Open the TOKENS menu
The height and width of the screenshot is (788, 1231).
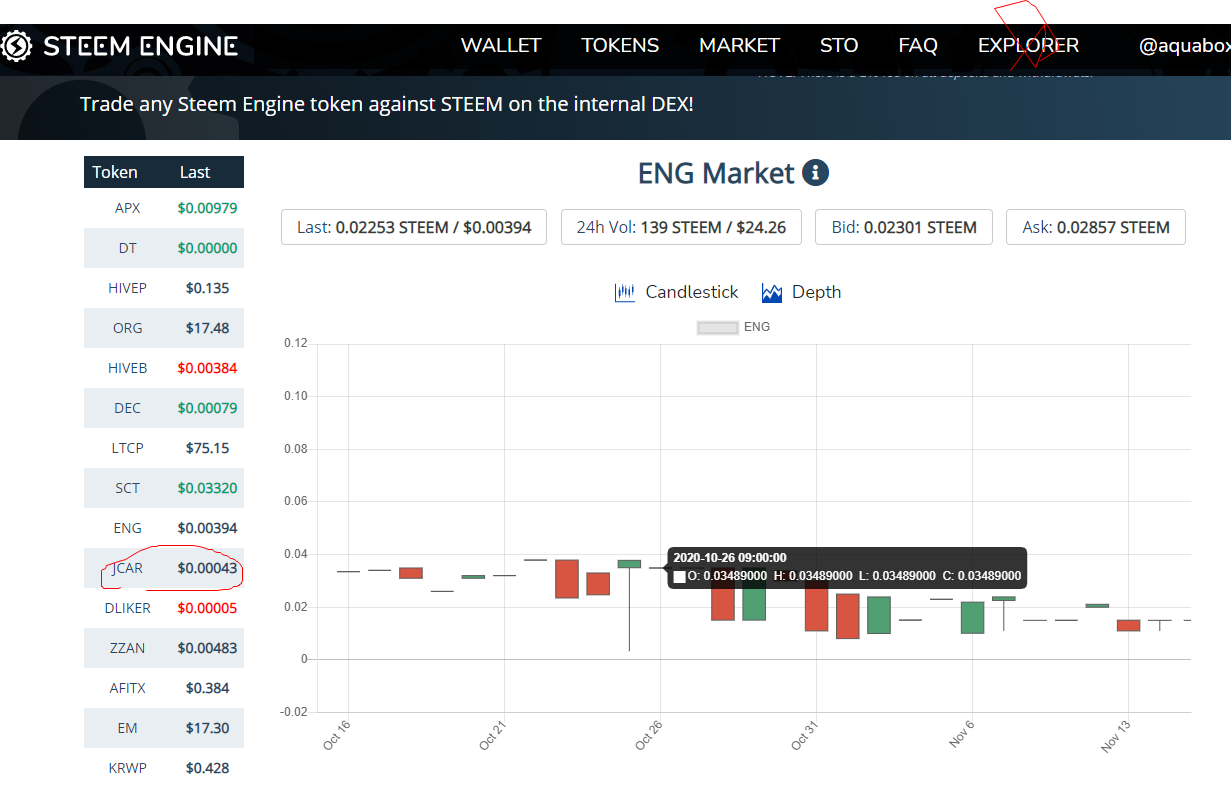pyautogui.click(x=620, y=45)
